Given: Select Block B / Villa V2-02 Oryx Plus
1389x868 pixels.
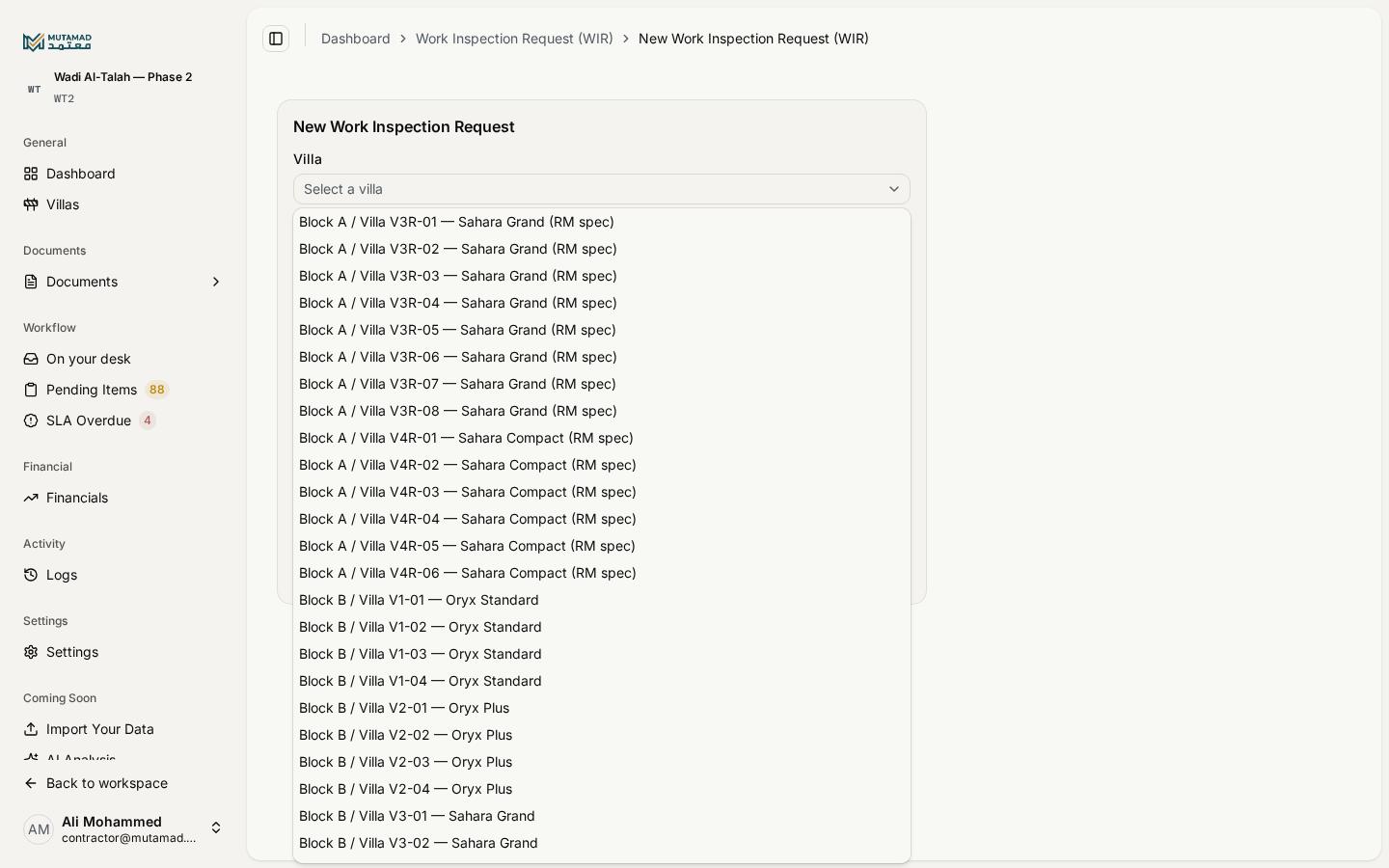Looking at the screenshot, I should point(602,735).
